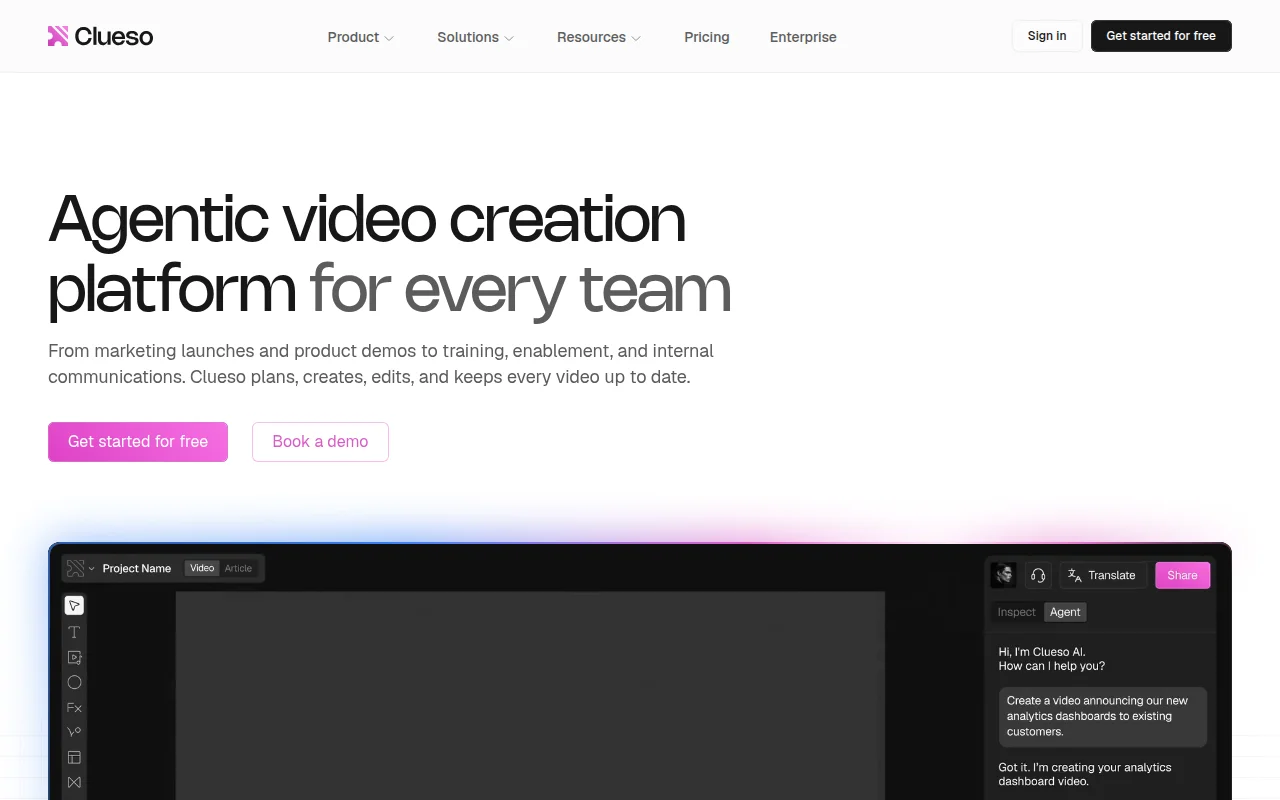The height and width of the screenshot is (800, 1280).
Task: Click the Sign in button
Action: [1047, 36]
